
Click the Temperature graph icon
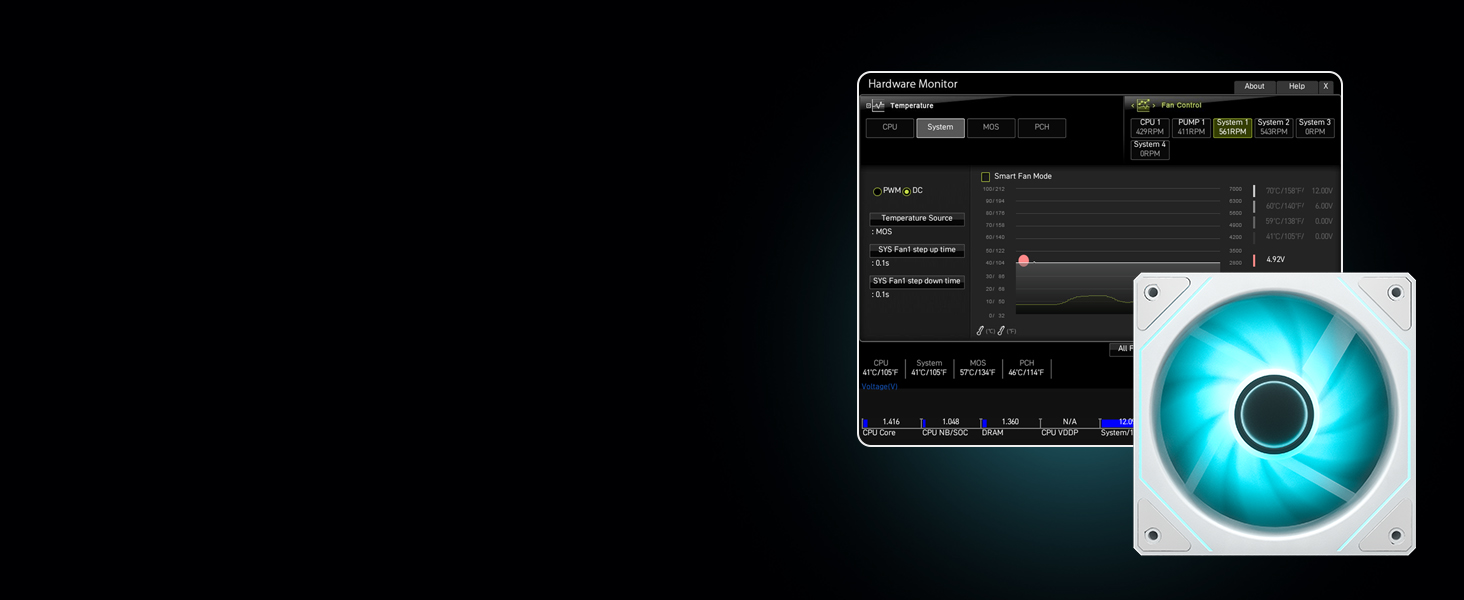pyautogui.click(x=878, y=105)
